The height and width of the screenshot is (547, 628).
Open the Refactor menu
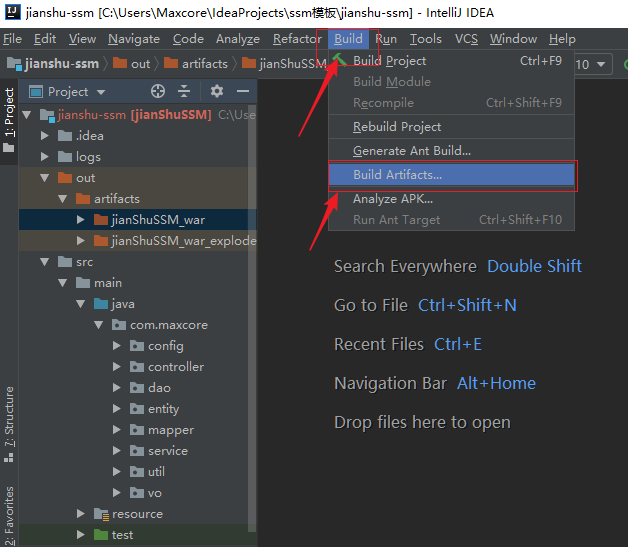point(297,39)
